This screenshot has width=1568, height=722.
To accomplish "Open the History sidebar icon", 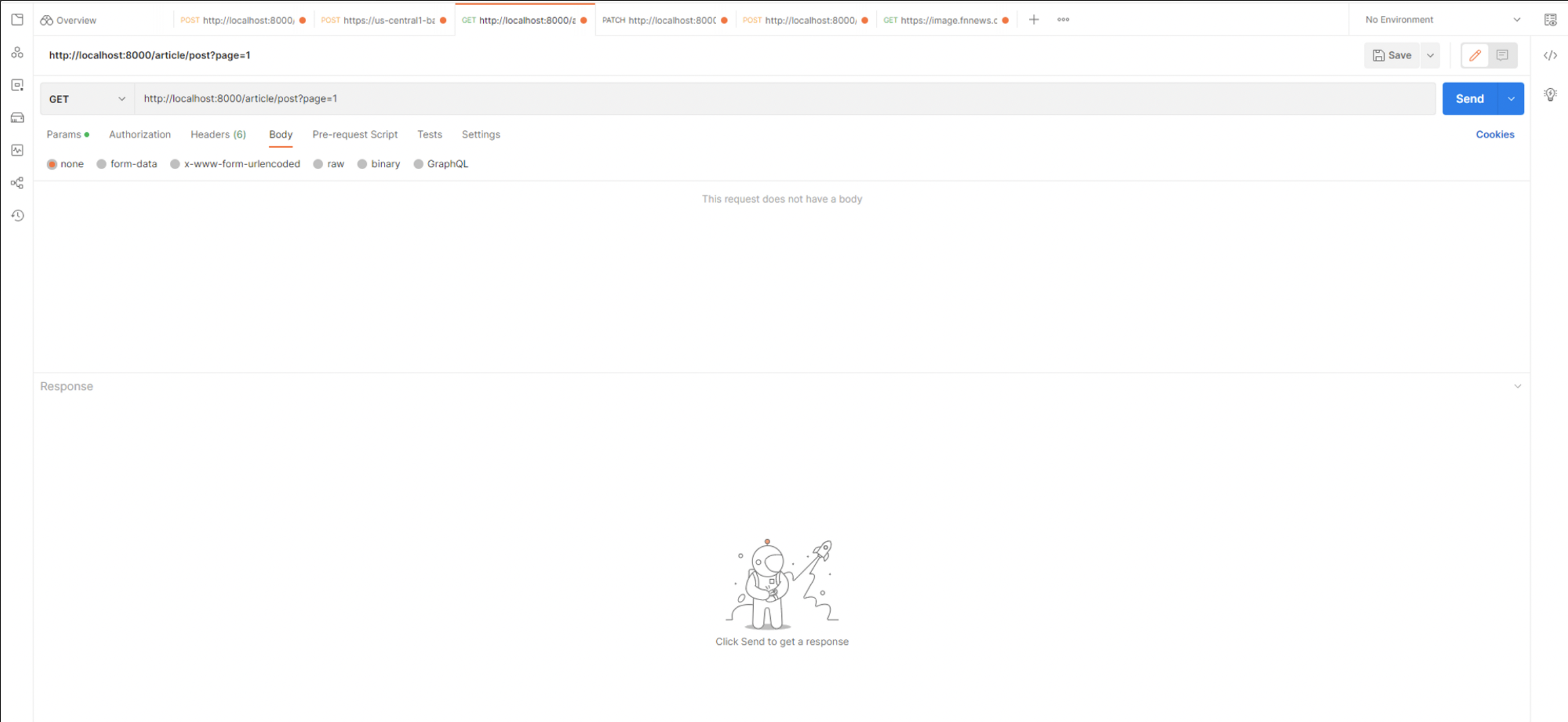I will [x=17, y=215].
